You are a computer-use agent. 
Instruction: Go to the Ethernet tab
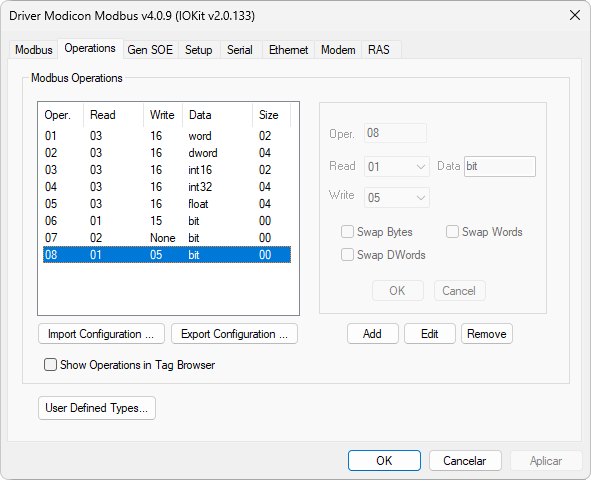[x=288, y=50]
